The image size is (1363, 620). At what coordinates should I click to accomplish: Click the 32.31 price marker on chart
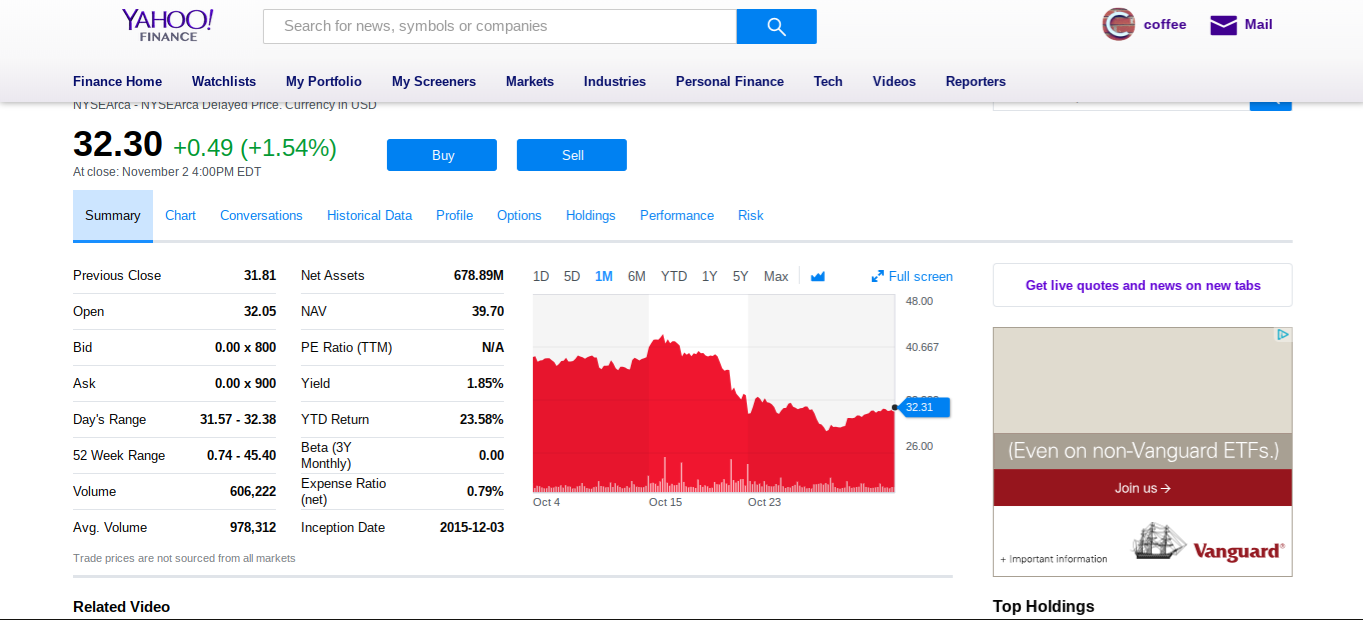pos(920,407)
